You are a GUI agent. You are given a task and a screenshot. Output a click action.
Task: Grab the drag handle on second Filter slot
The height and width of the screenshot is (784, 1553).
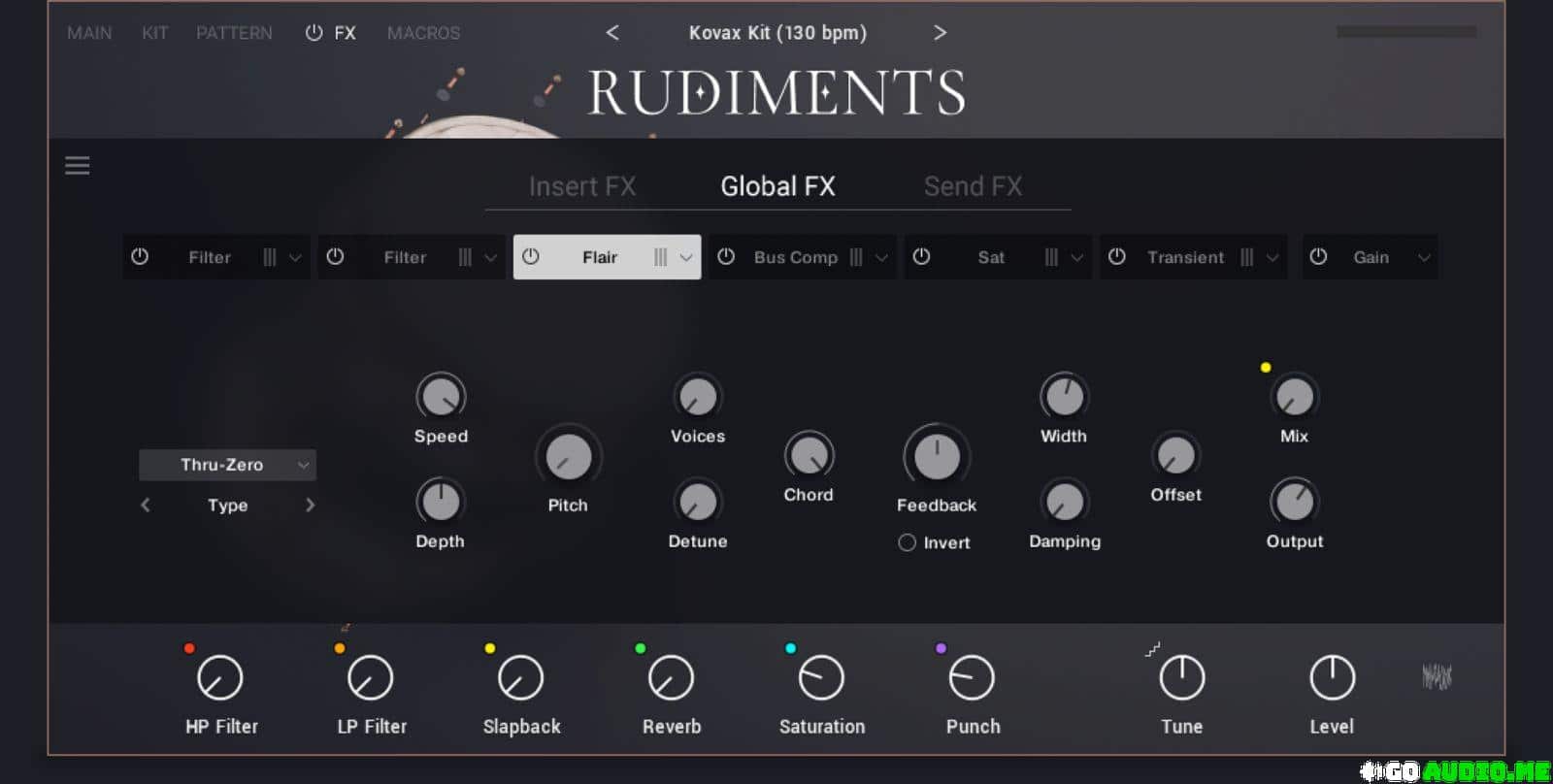pyautogui.click(x=465, y=257)
